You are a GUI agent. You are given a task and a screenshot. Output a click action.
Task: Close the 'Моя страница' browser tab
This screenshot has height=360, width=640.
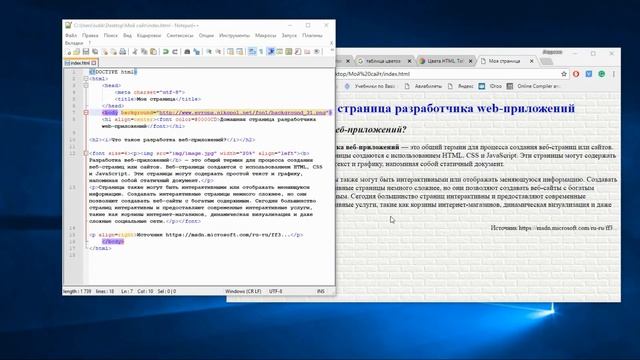click(x=531, y=61)
